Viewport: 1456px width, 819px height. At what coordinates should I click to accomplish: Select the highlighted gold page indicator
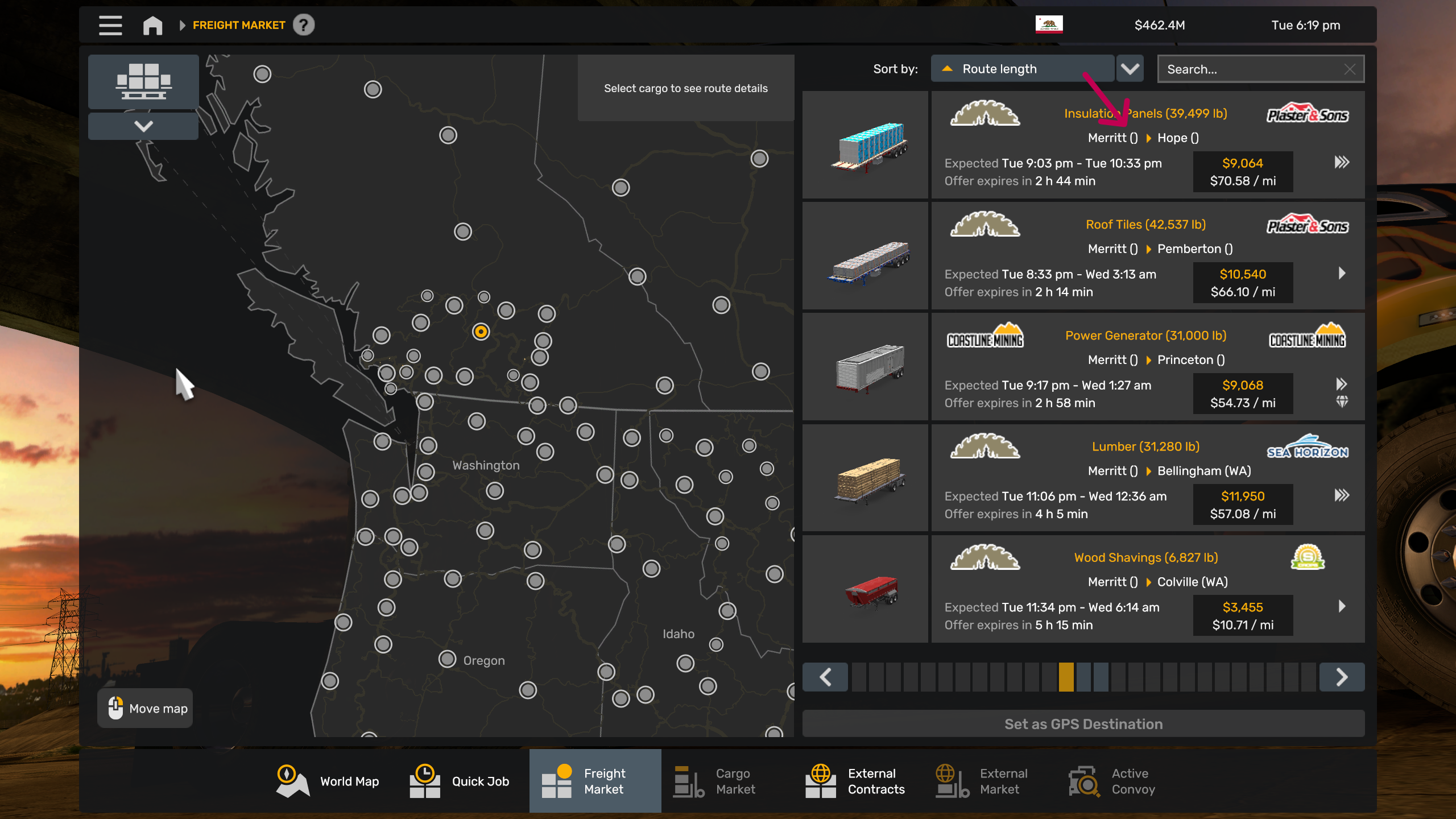tap(1066, 677)
